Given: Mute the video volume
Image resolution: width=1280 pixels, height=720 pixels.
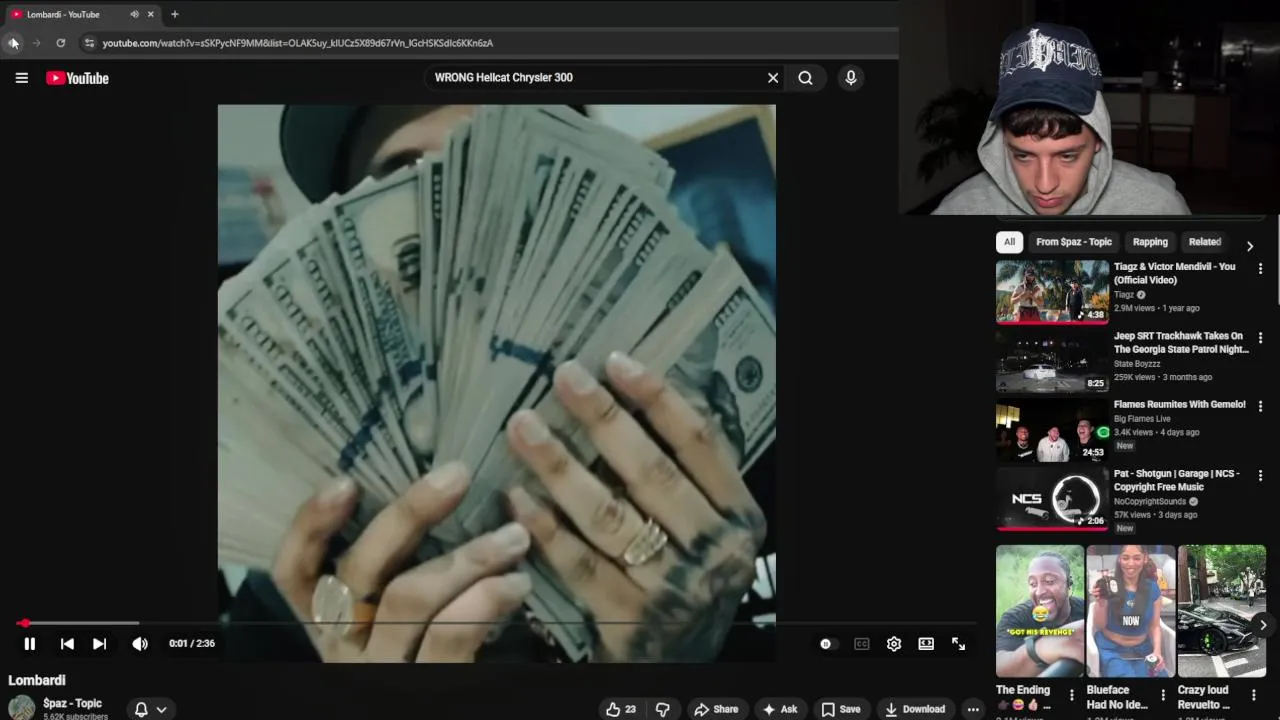Looking at the screenshot, I should pyautogui.click(x=140, y=644).
